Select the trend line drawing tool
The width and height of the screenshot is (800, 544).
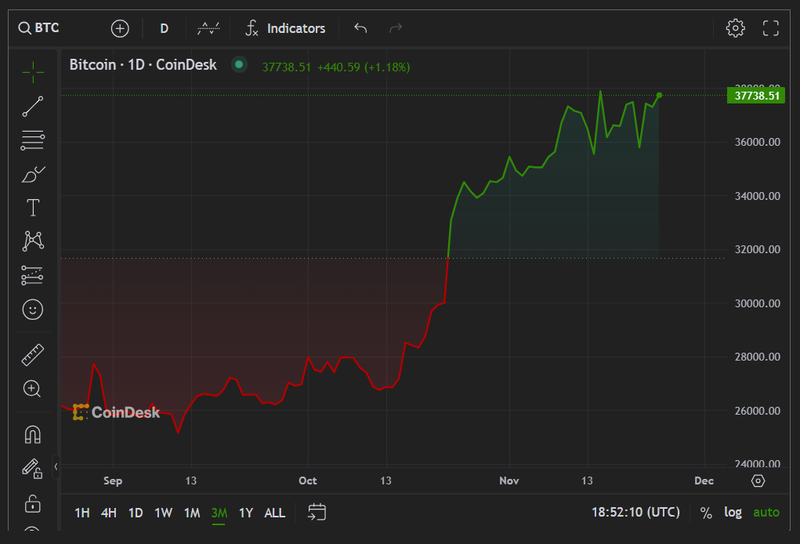(32, 106)
